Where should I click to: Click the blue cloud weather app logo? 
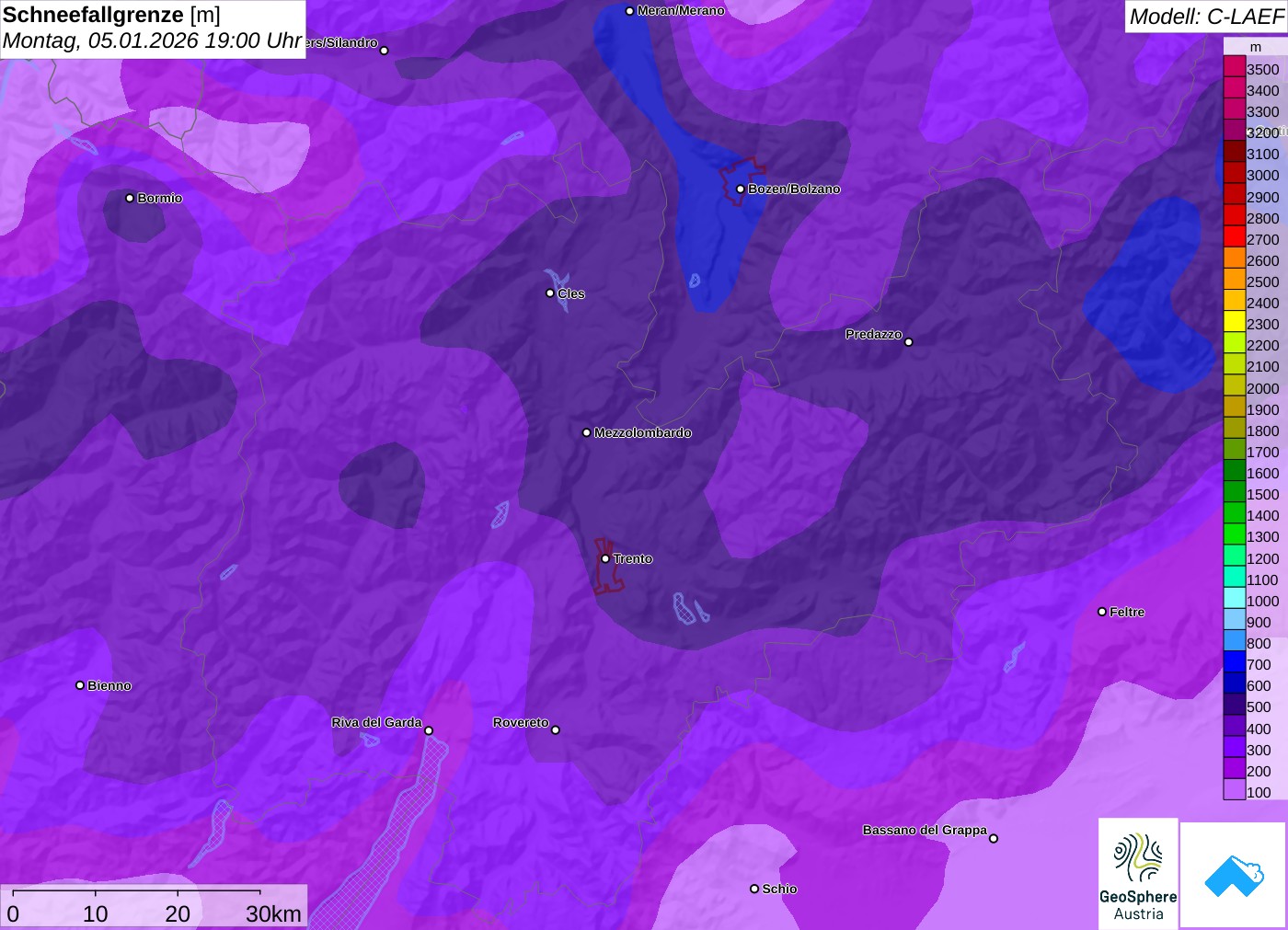point(1234,875)
